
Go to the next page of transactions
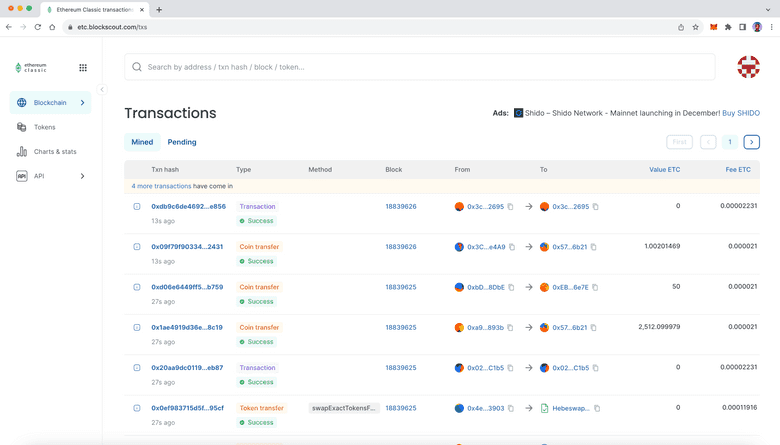[x=752, y=142]
